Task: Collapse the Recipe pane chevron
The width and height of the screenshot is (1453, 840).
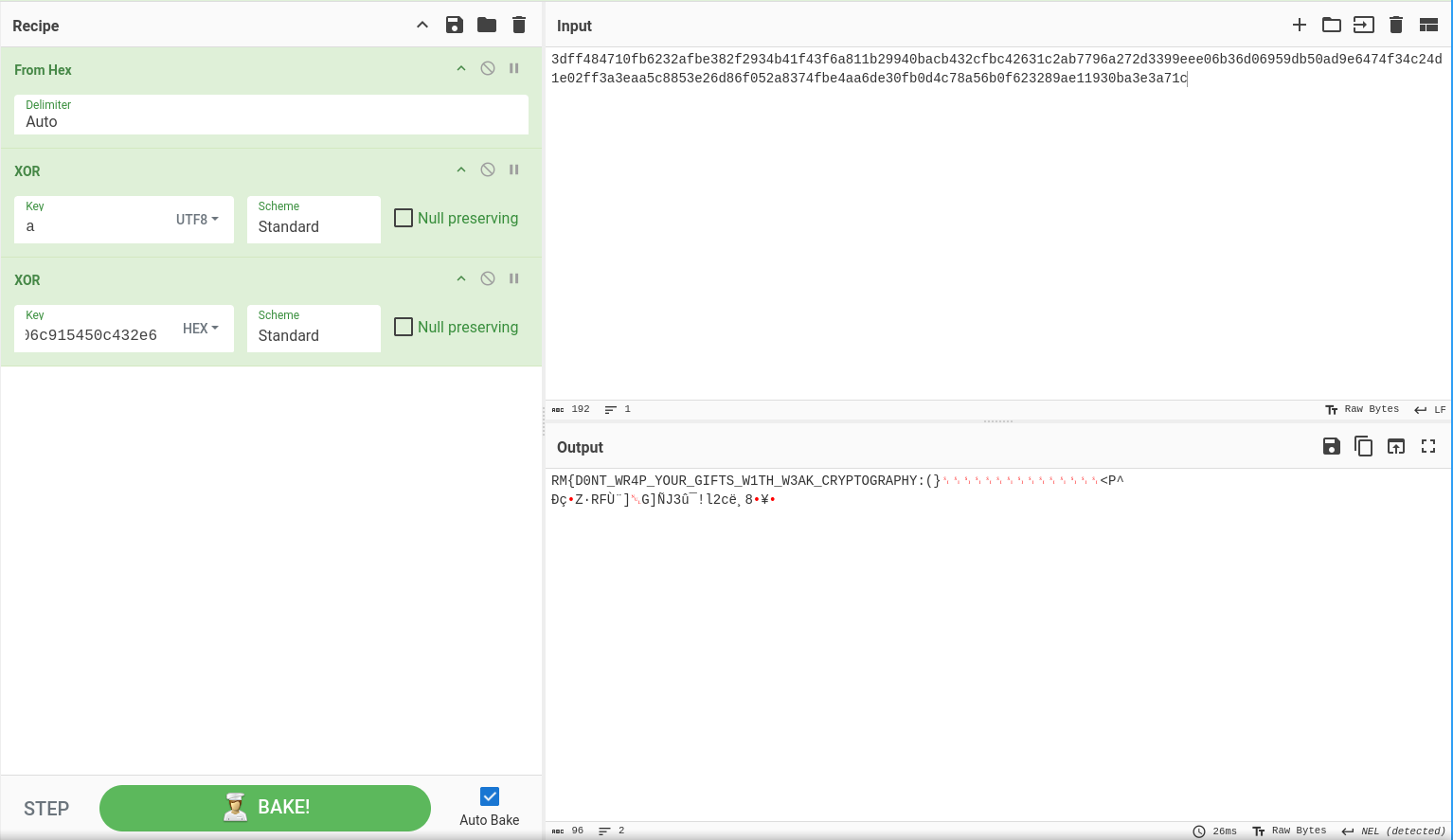Action: 422,25
